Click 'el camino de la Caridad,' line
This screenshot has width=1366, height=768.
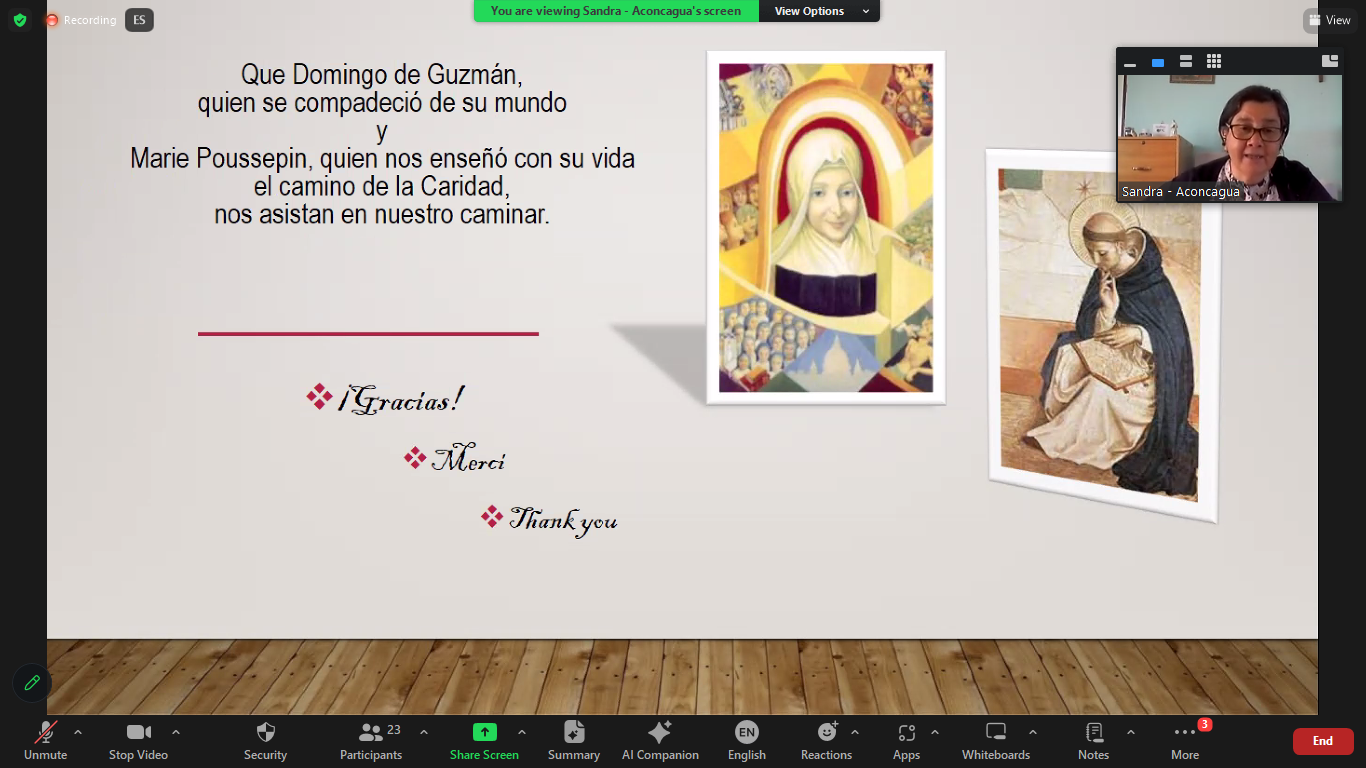(382, 186)
